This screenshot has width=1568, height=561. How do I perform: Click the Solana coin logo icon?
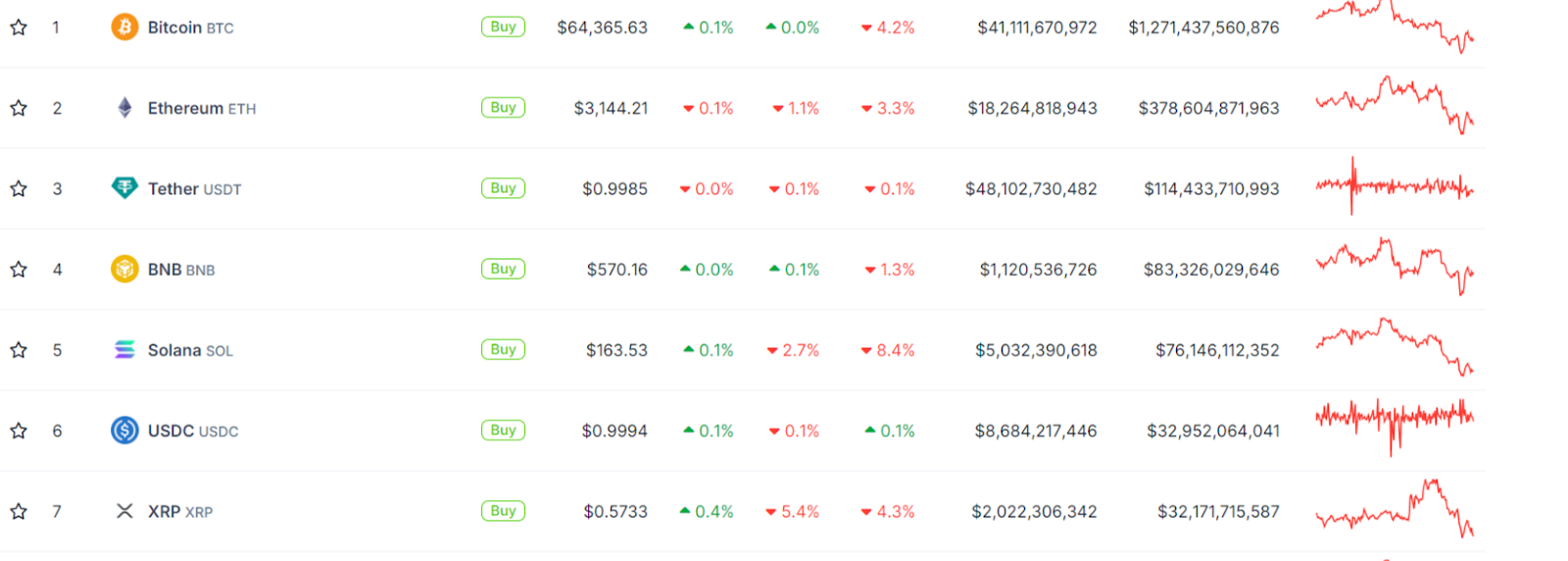click(124, 350)
